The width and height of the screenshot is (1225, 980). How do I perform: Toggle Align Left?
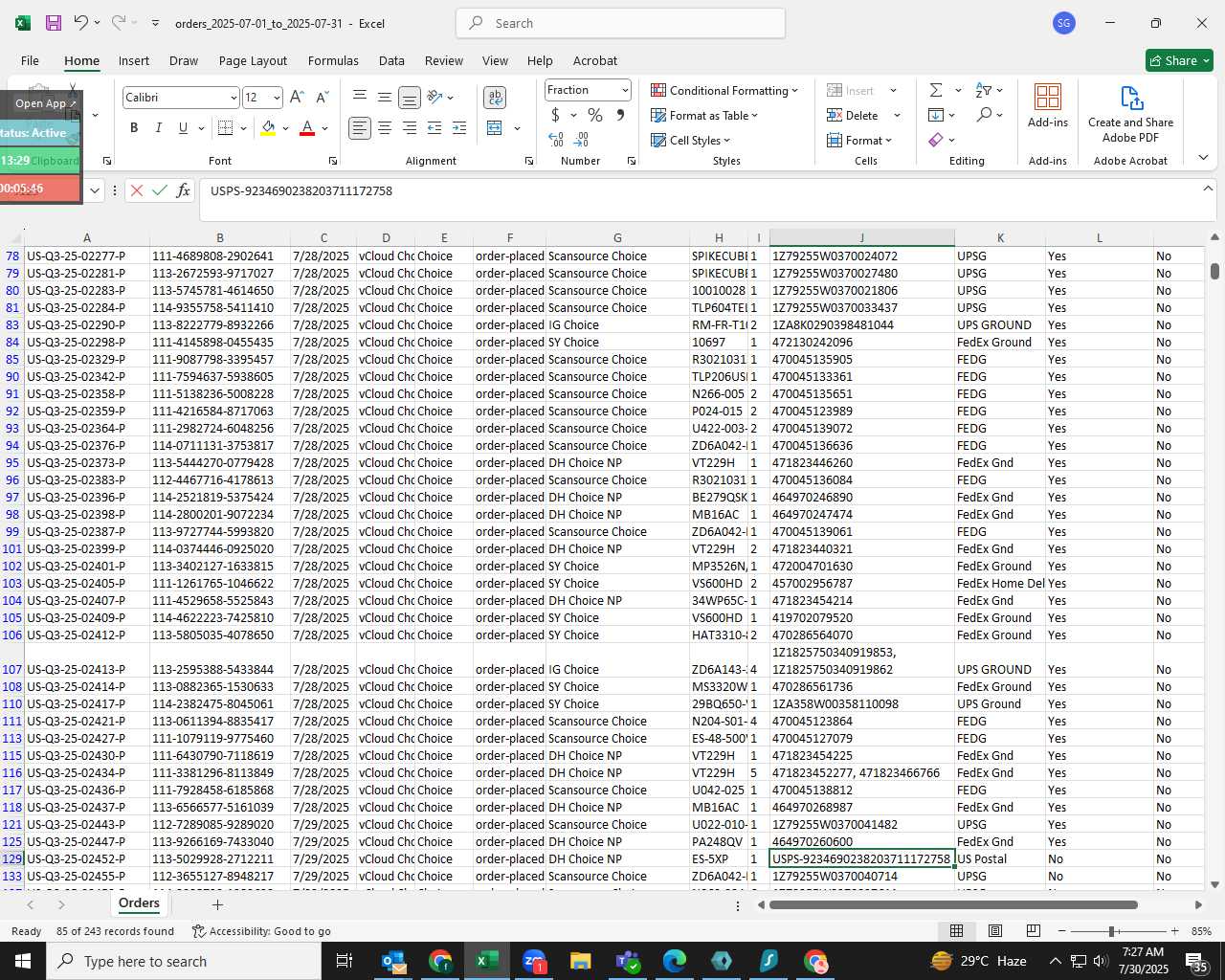pos(360,128)
